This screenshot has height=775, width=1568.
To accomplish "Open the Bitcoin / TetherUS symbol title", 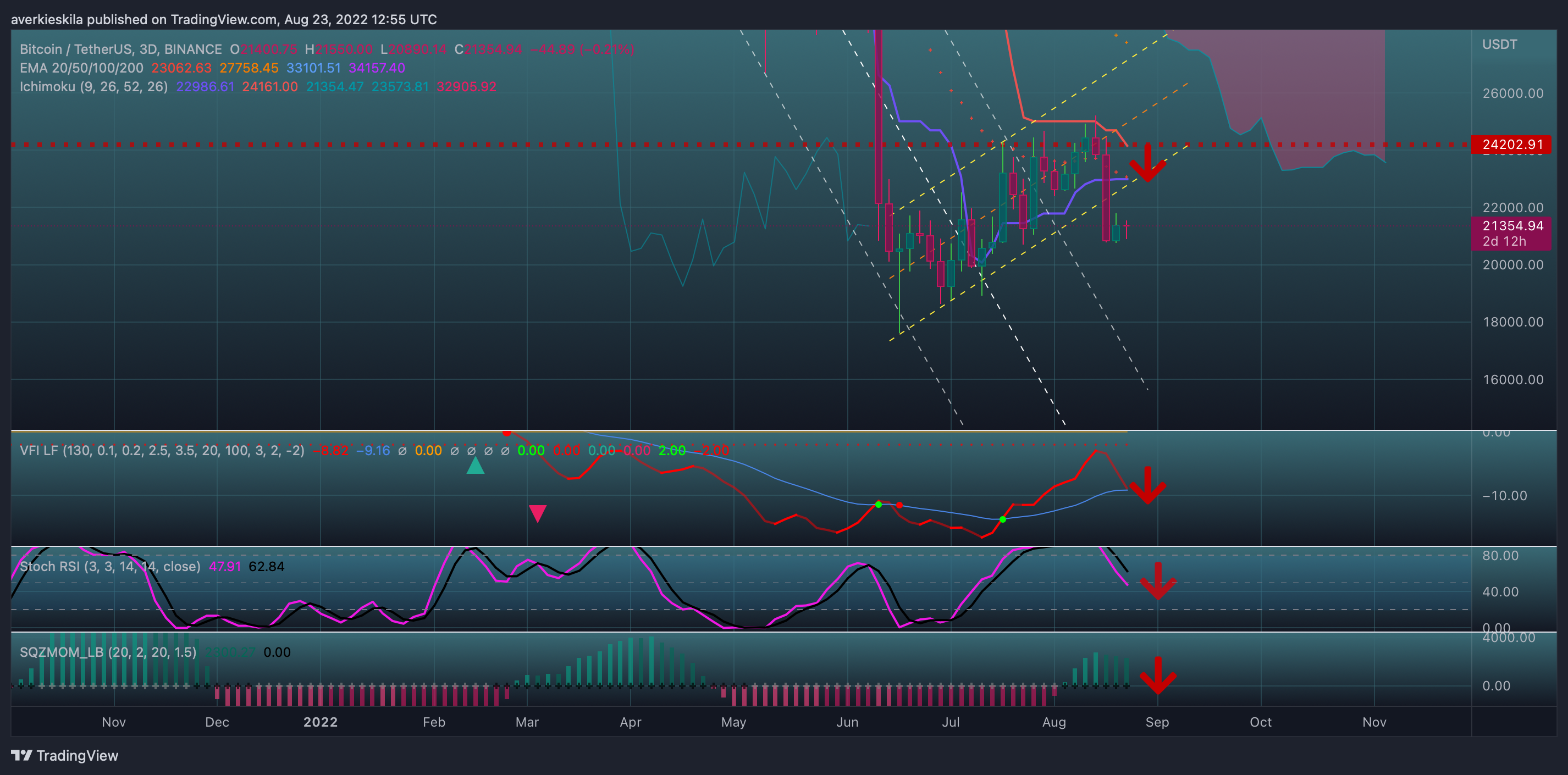I will 120,49.
